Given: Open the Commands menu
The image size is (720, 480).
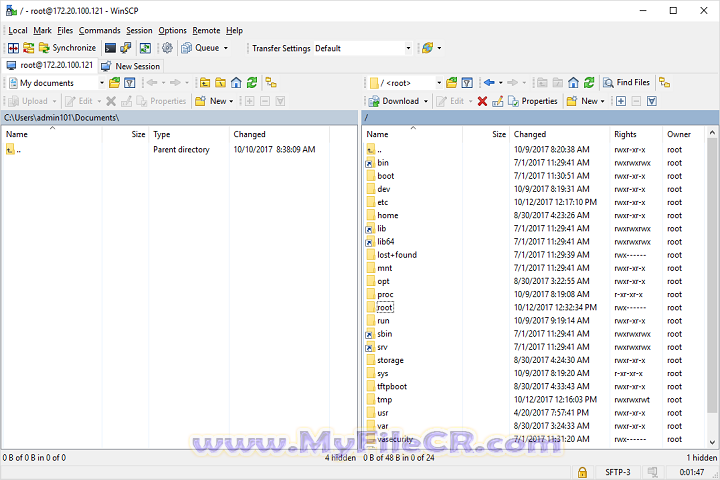Looking at the screenshot, I should (x=99, y=30).
